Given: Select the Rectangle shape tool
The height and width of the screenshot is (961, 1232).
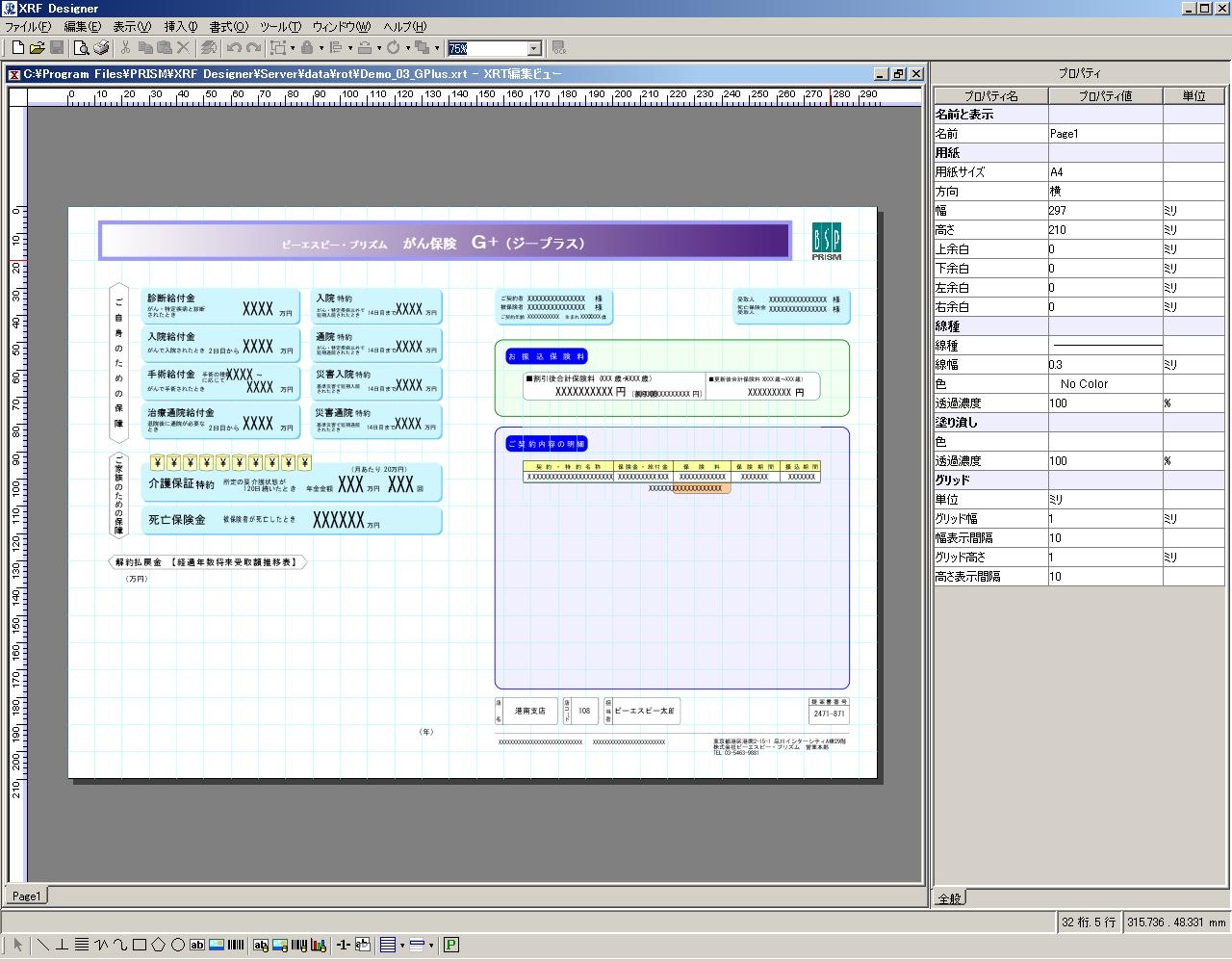Looking at the screenshot, I should point(140,945).
